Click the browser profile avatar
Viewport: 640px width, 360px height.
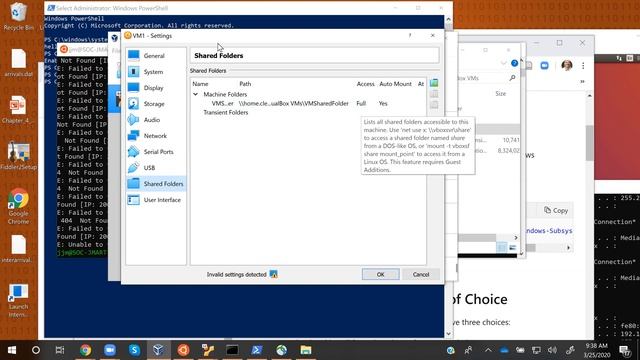[567, 65]
